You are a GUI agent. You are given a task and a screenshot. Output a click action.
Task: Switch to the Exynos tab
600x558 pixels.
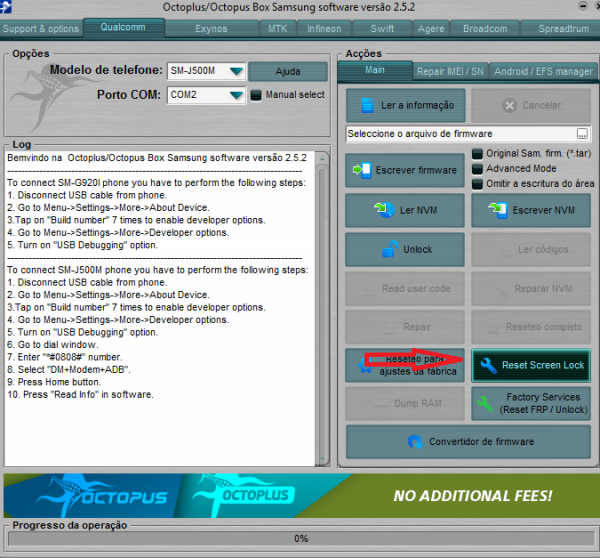[211, 29]
